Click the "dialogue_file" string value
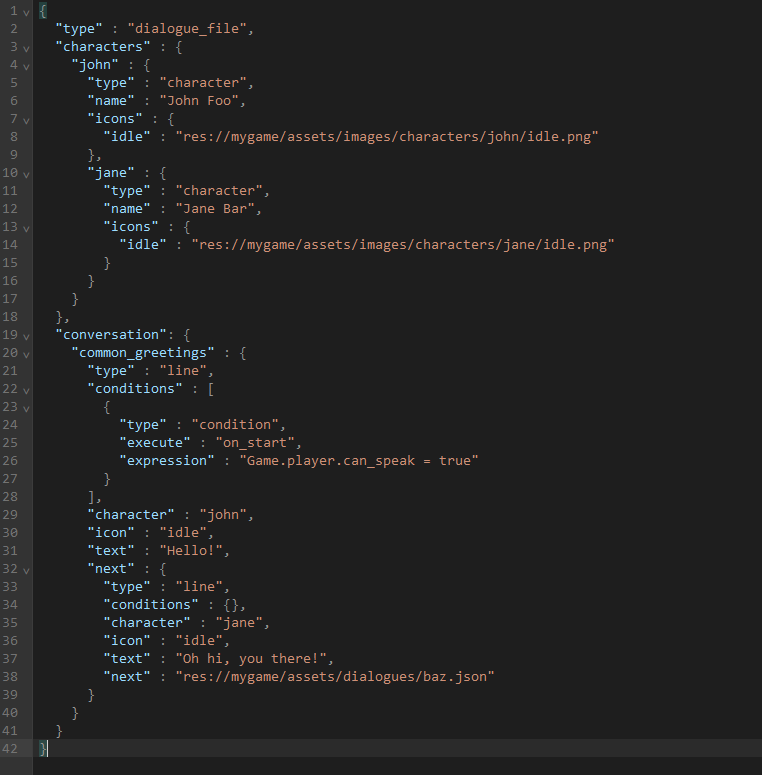Viewport: 762px width, 775px height. 187,29
